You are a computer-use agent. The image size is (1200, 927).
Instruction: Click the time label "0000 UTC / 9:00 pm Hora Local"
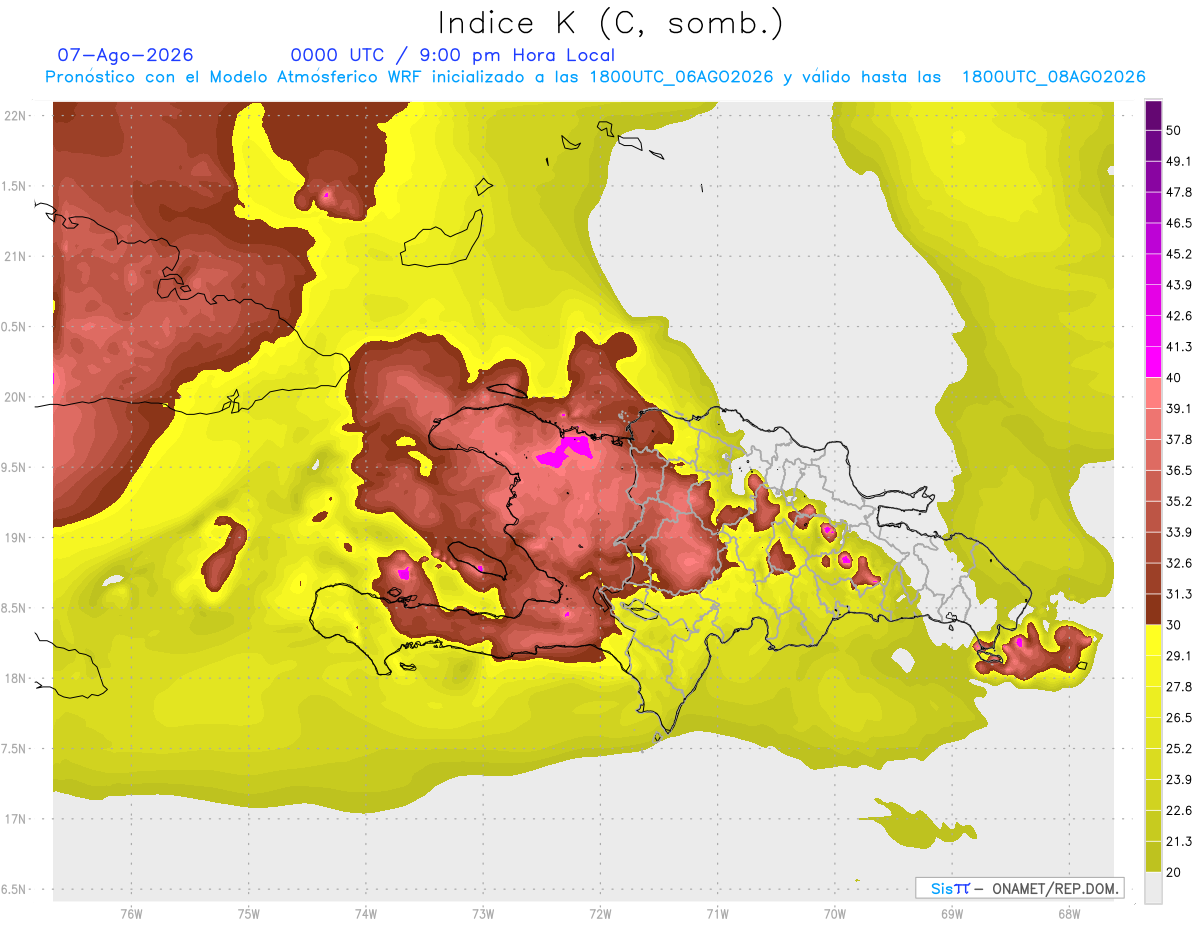coord(453,55)
